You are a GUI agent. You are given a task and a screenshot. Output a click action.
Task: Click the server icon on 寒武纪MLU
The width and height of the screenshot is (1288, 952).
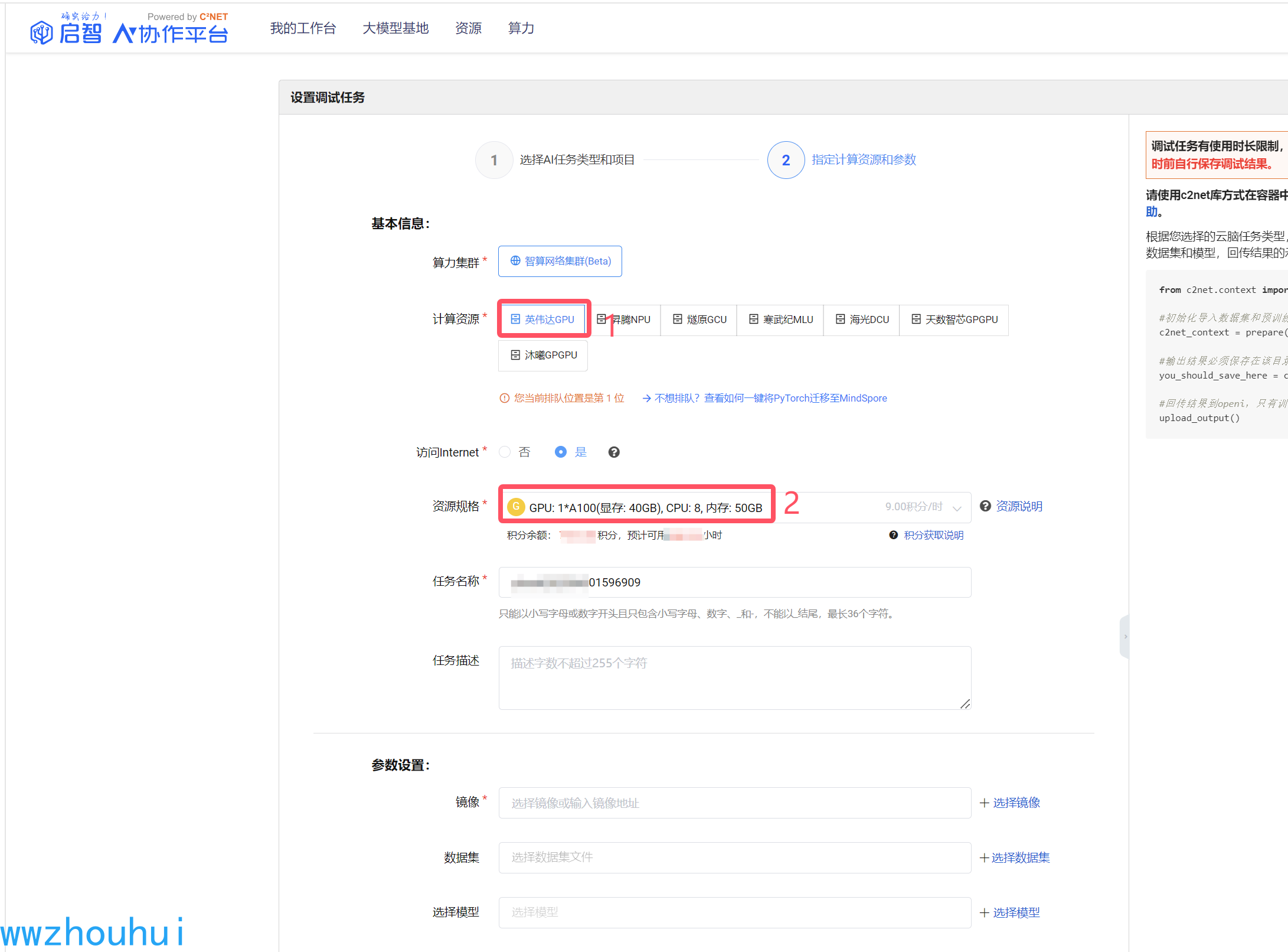coord(754,319)
